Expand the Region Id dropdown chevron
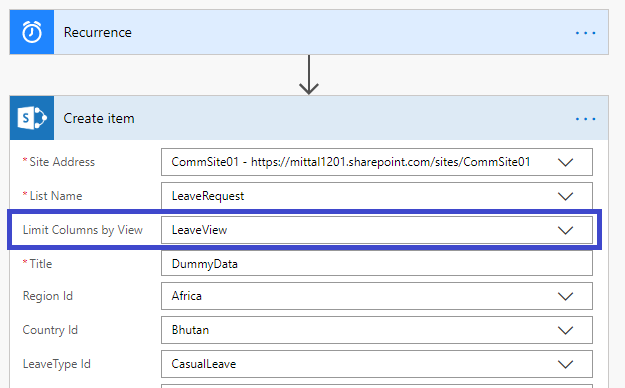This screenshot has width=625, height=388. pos(565,296)
